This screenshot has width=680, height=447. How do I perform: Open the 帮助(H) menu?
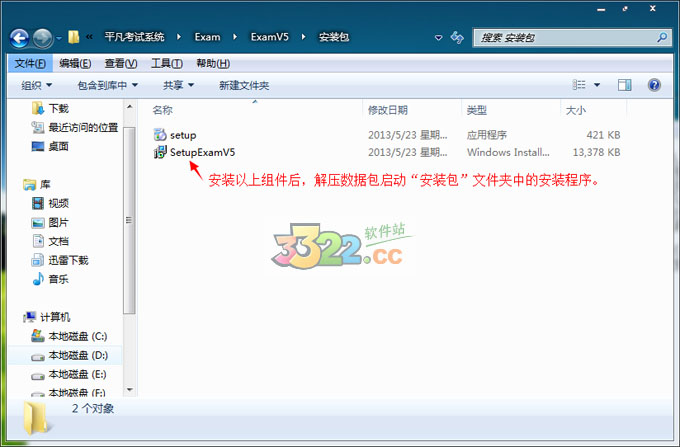pyautogui.click(x=213, y=64)
